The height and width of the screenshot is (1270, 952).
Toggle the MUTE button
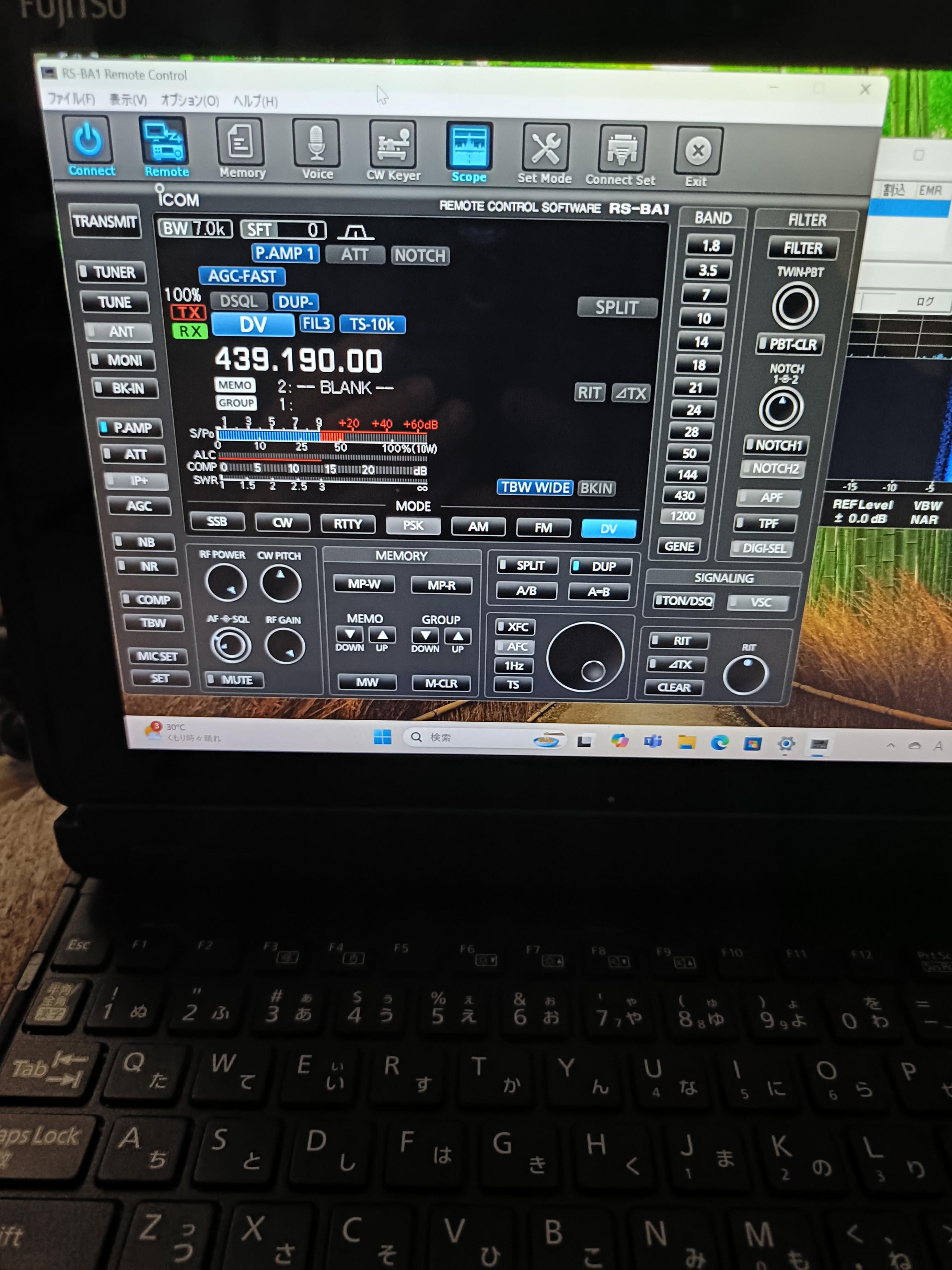coord(235,680)
